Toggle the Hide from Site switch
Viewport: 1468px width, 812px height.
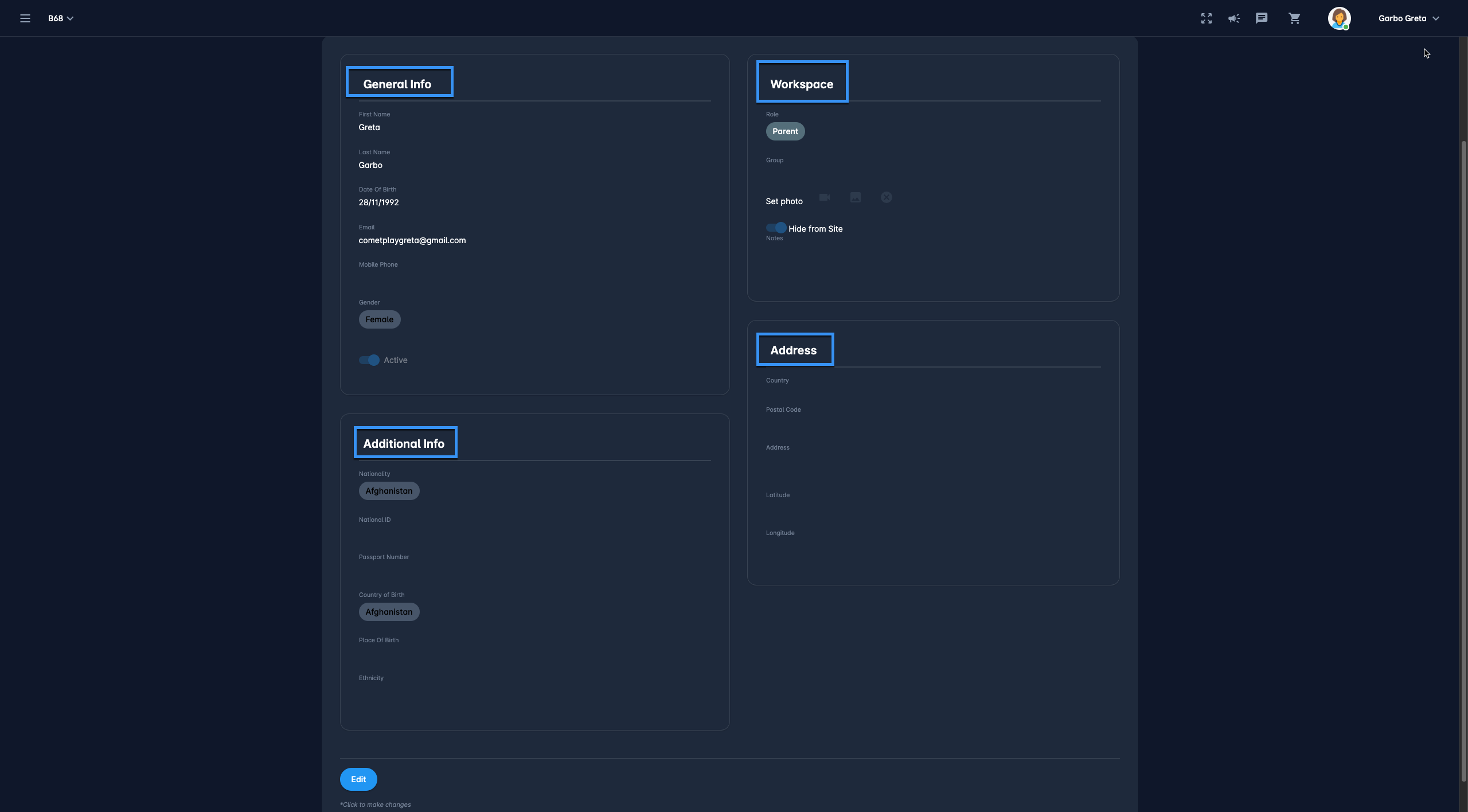point(776,228)
